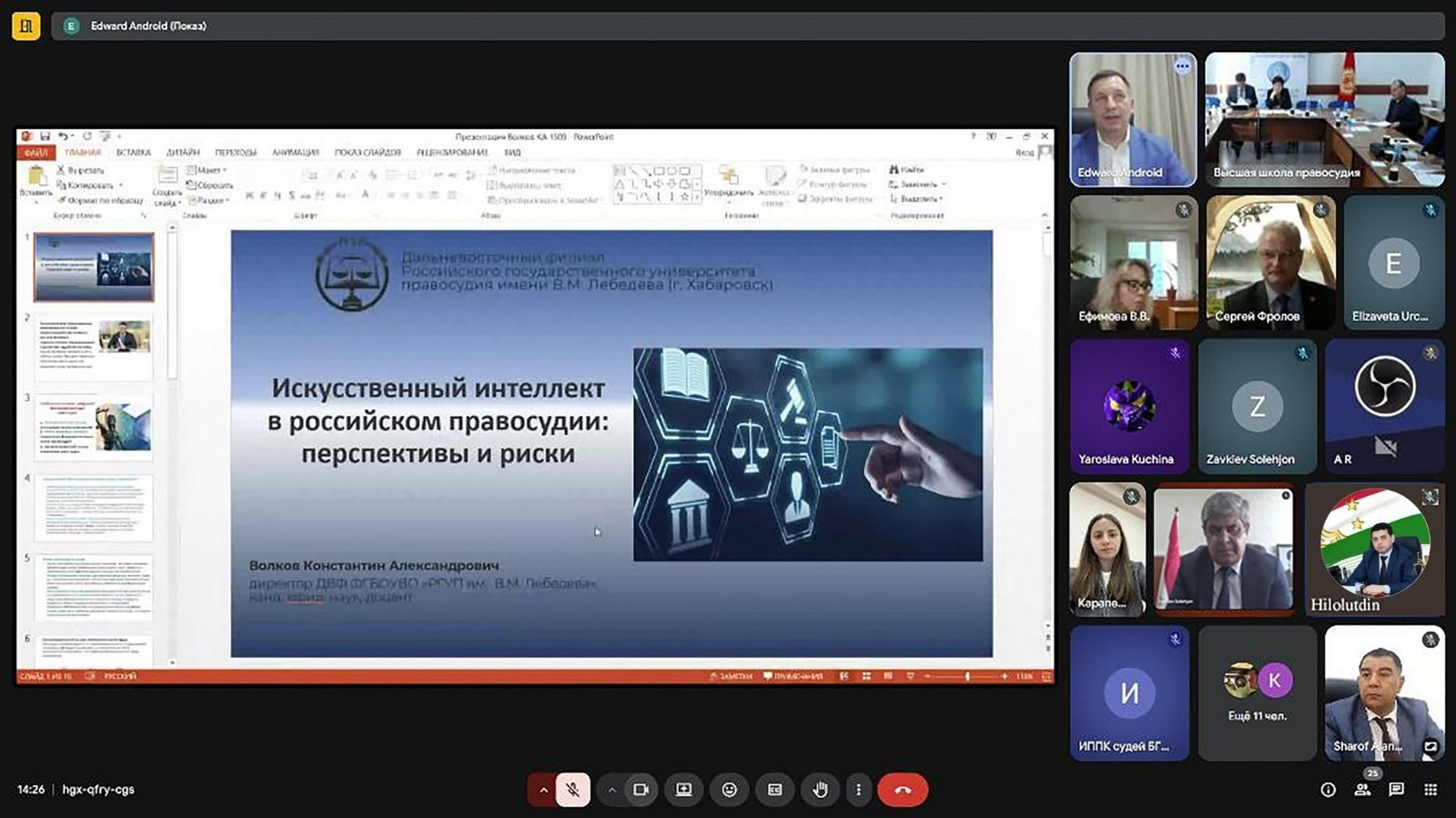Raise hand using the hand icon
Viewport: 1456px width, 818px height.
[x=820, y=790]
